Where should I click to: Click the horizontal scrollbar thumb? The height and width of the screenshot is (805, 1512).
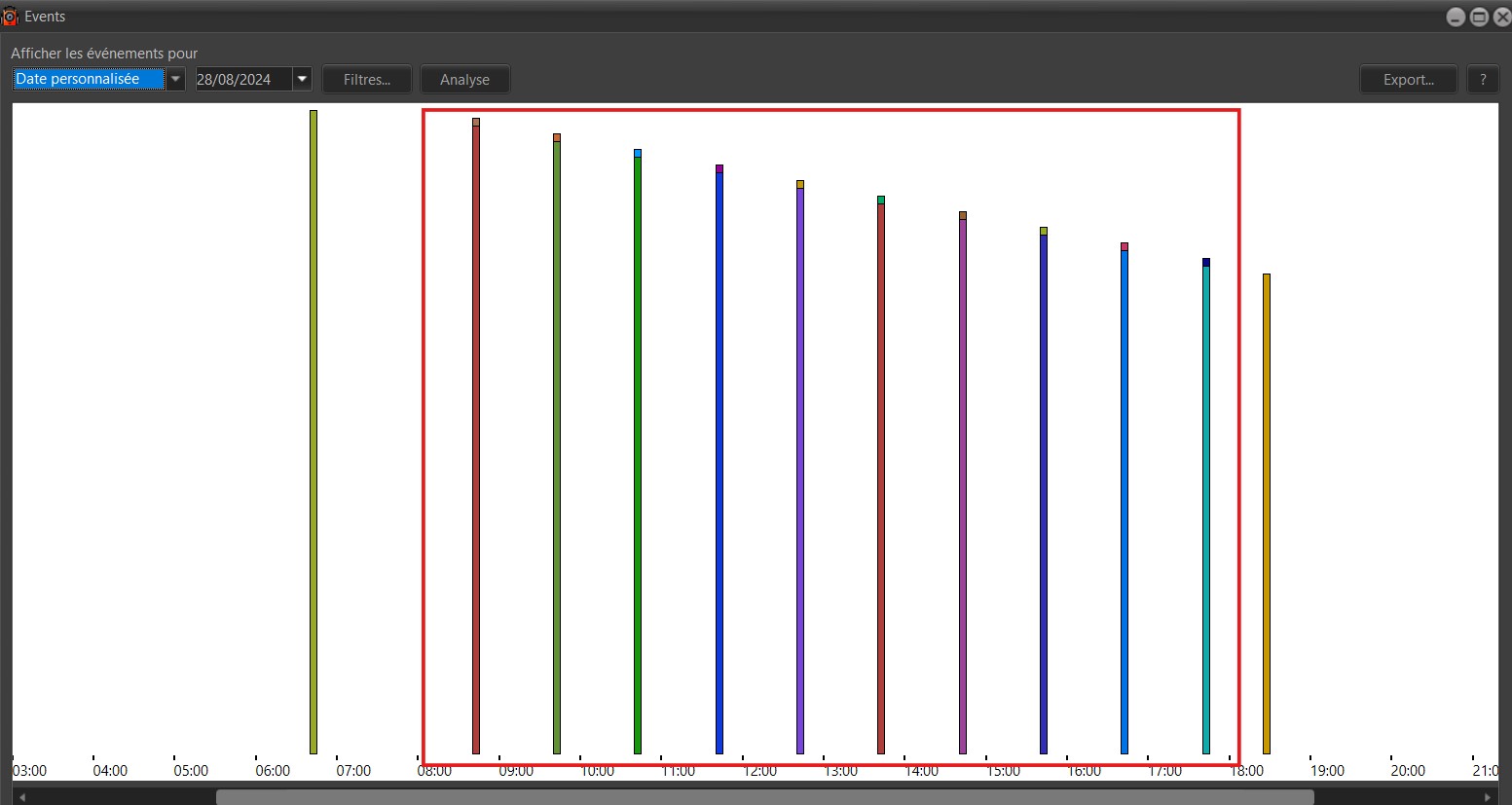click(764, 797)
